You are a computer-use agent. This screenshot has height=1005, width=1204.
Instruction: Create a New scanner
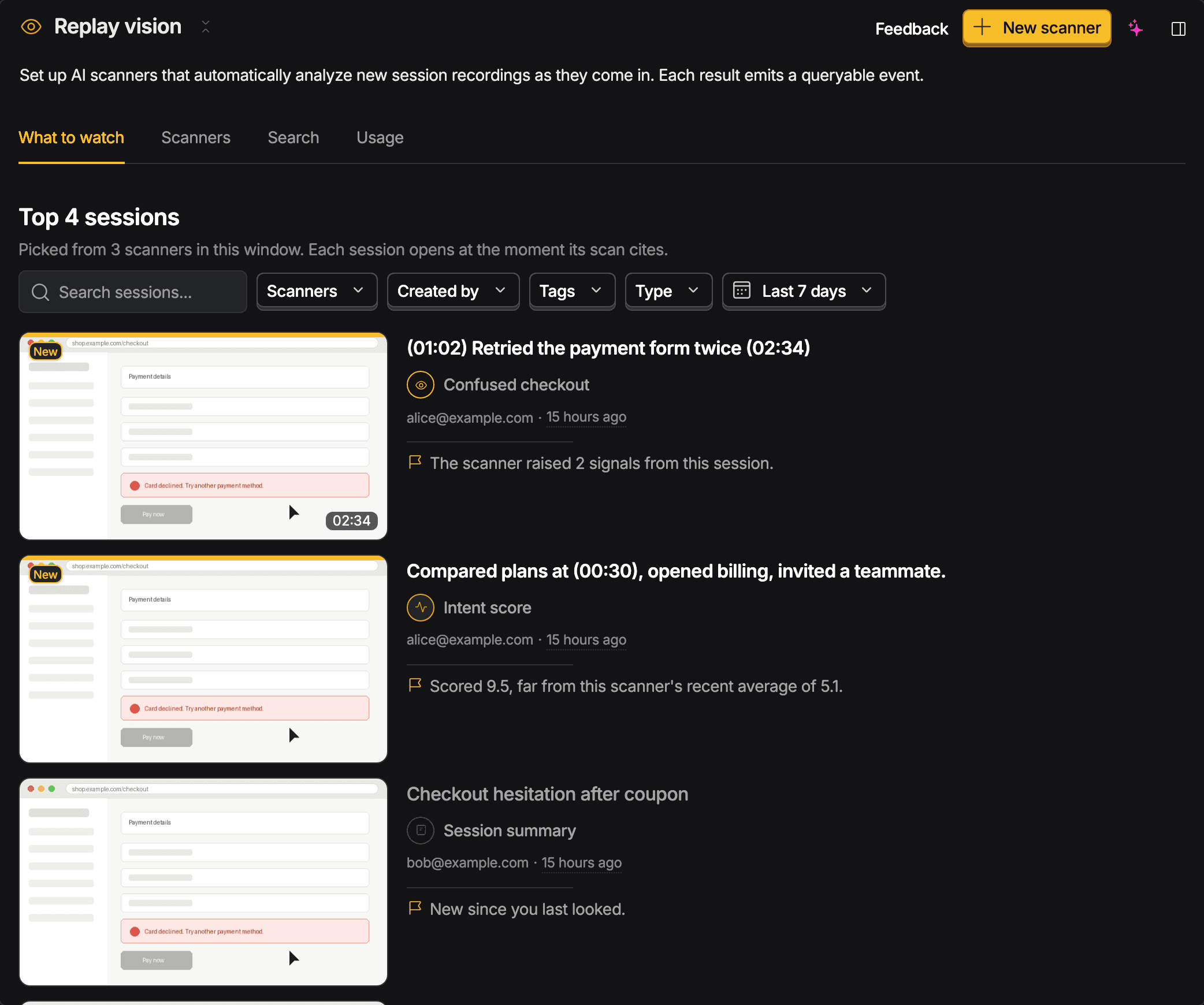(x=1036, y=28)
